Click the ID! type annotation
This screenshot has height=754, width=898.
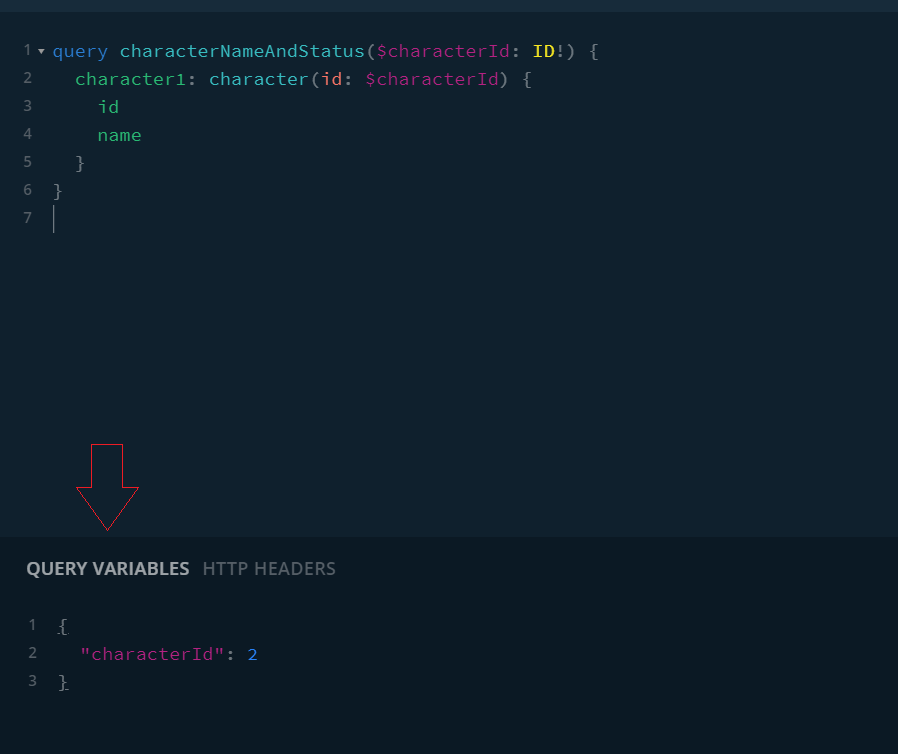click(549, 52)
